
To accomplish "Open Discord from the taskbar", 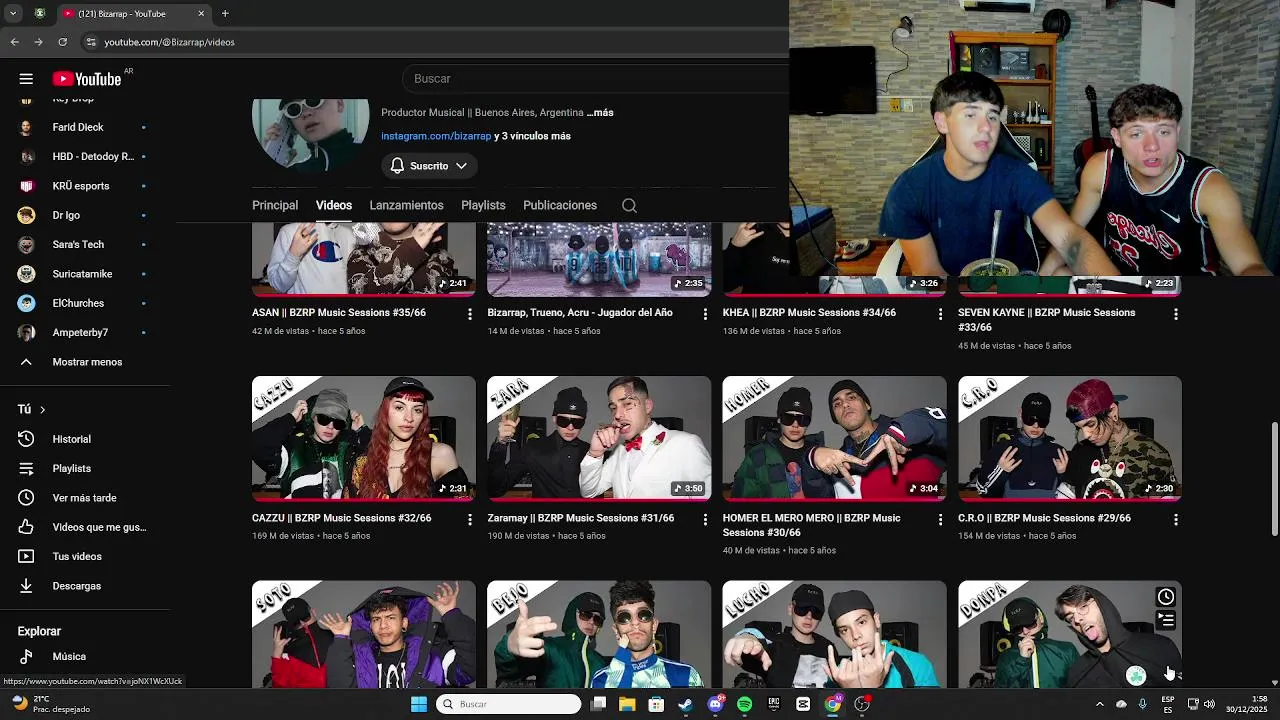I will click(x=715, y=704).
